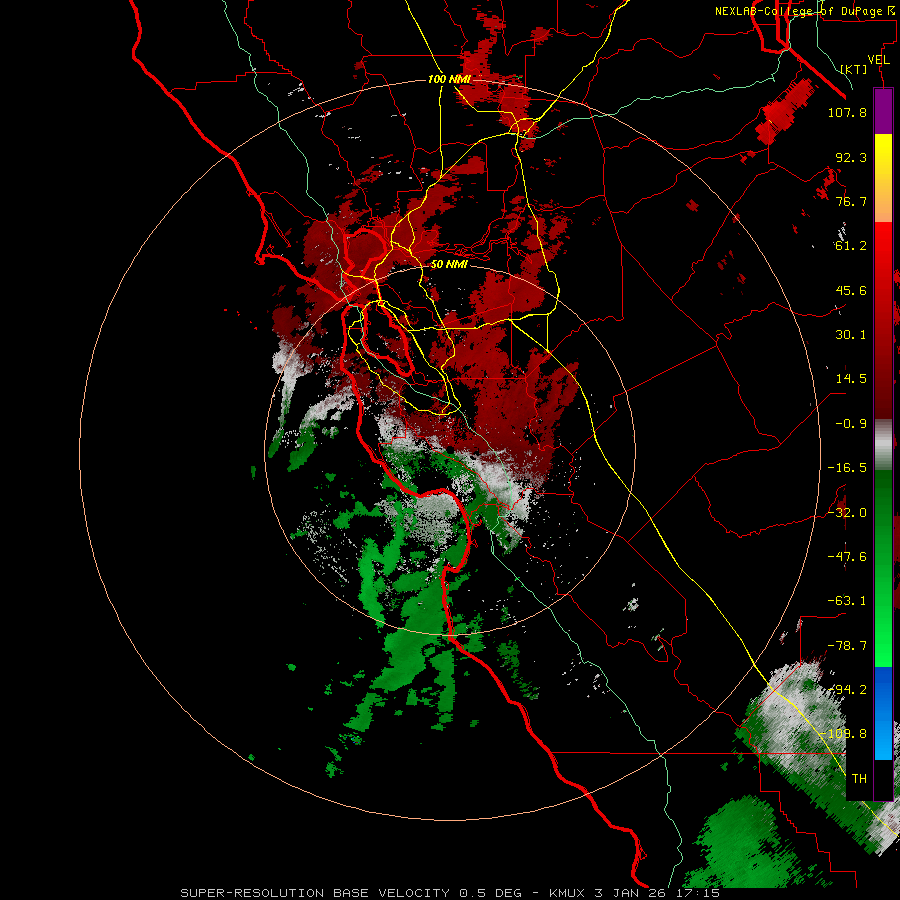Click the [KT] units label

854,69
